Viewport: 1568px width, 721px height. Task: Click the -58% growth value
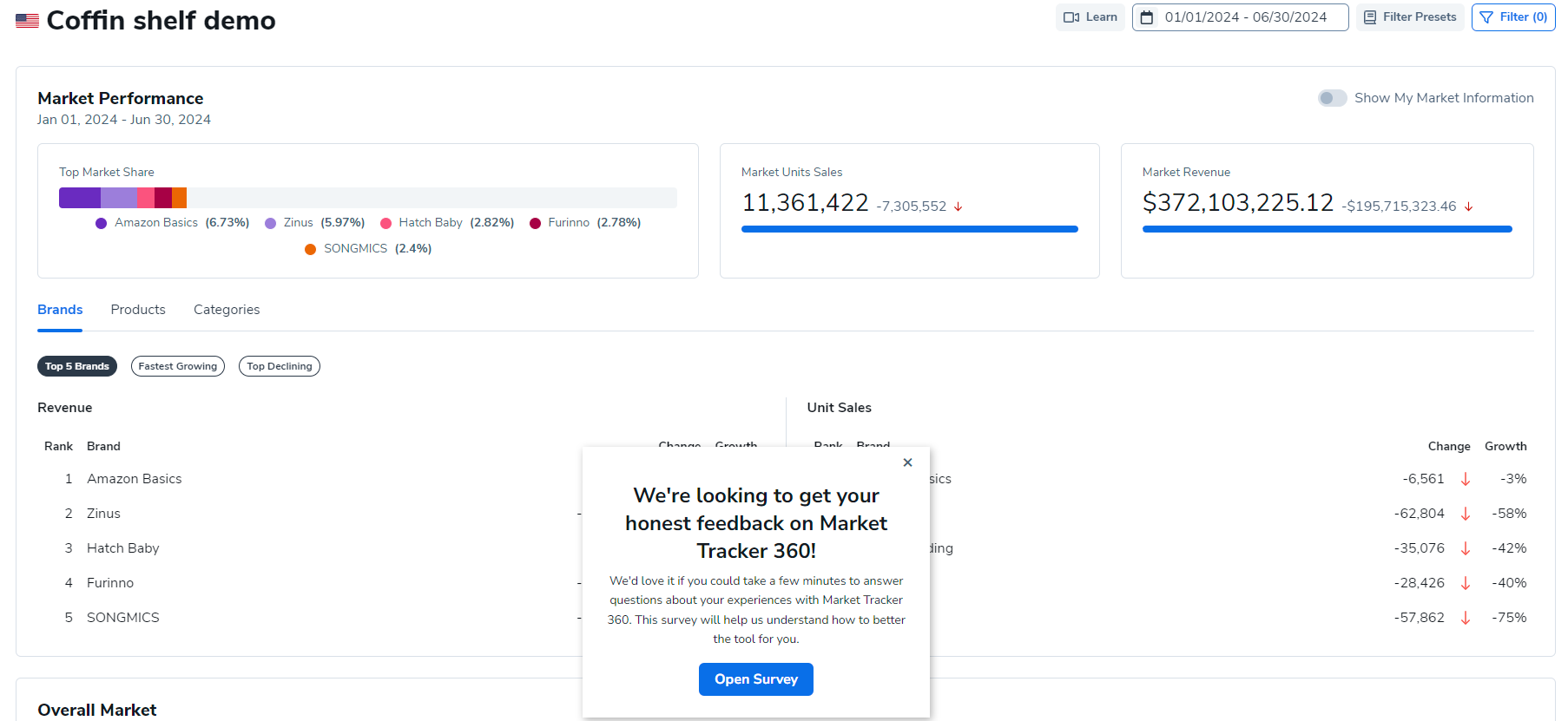click(x=1510, y=514)
